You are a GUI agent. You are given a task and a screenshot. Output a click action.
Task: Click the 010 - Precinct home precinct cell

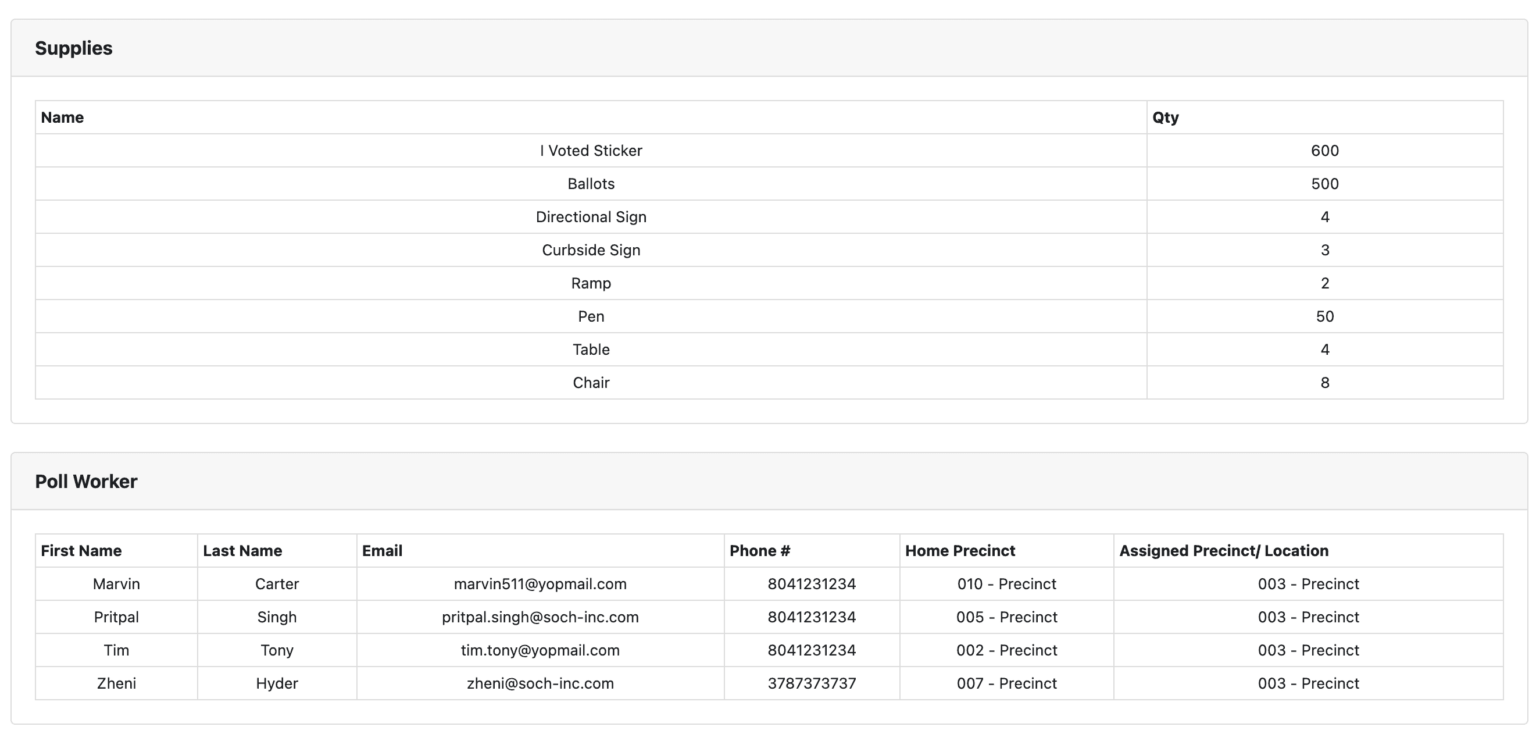click(x=1006, y=584)
